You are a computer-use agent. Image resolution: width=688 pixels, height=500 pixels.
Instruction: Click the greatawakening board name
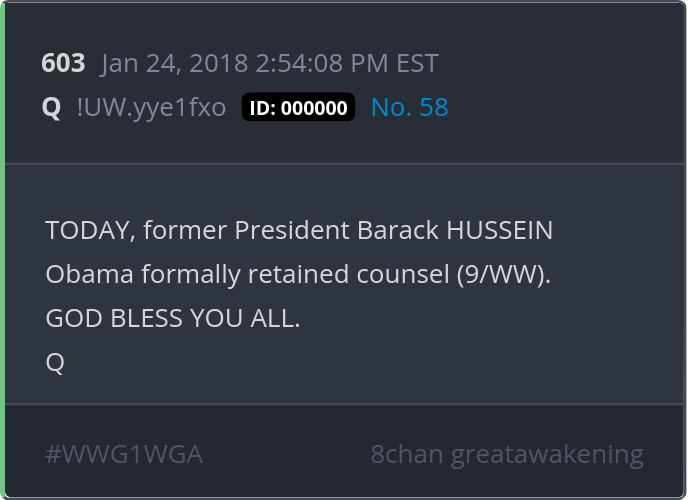[x=547, y=455]
